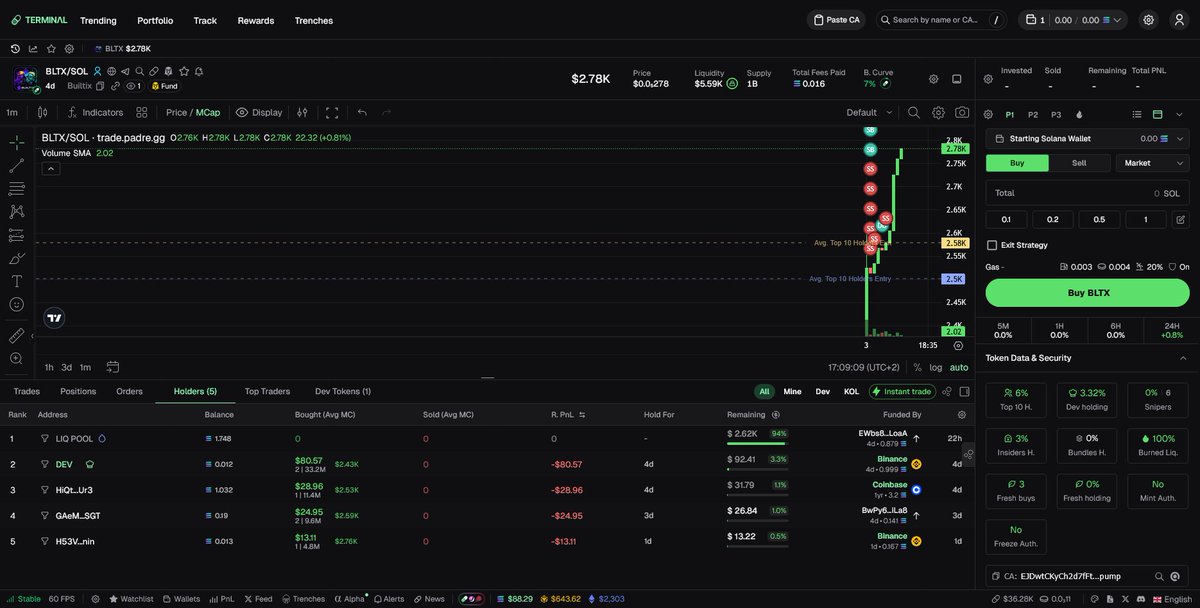1200x608 pixels.
Task: Open the emoji sticker tool
Action: (16, 304)
